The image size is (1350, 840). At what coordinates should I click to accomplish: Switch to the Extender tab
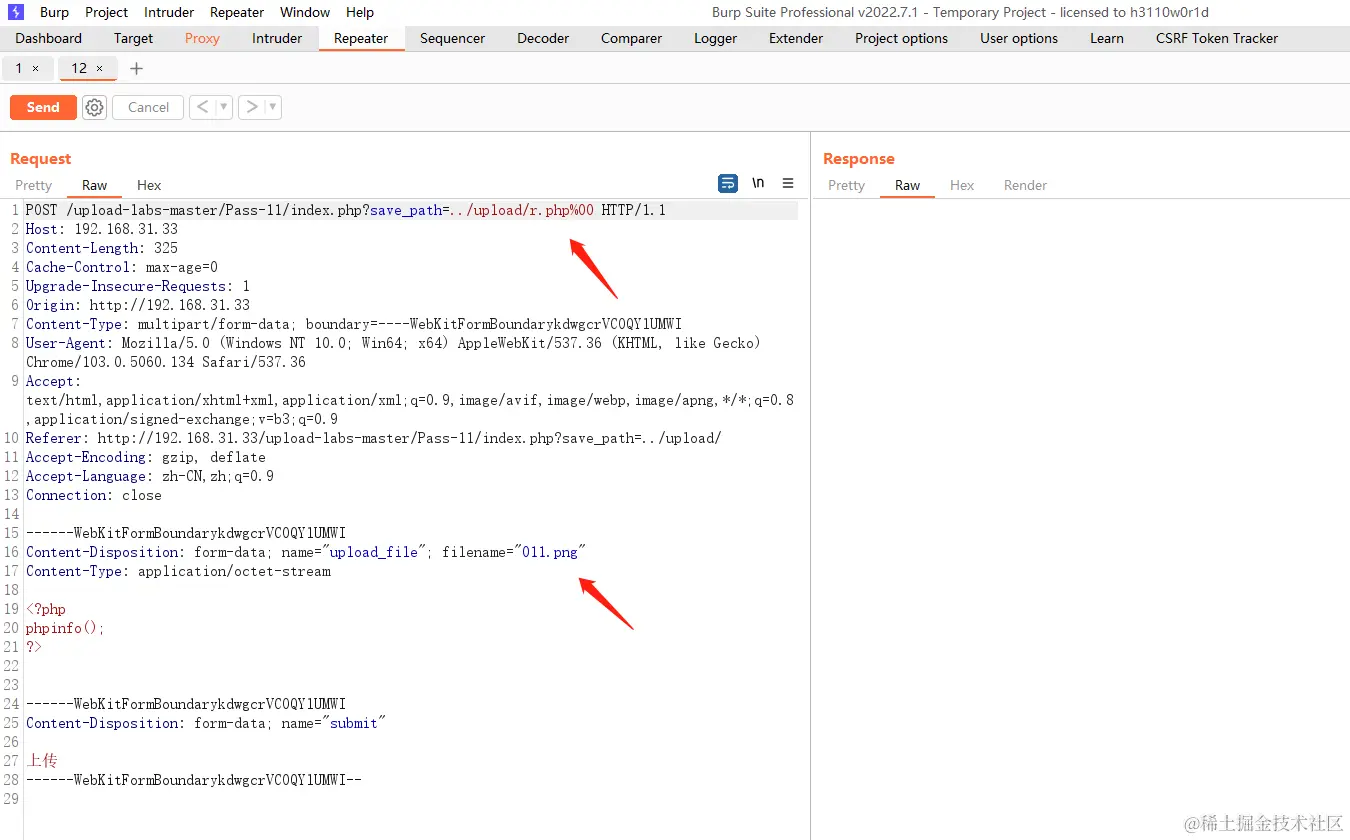pos(796,38)
